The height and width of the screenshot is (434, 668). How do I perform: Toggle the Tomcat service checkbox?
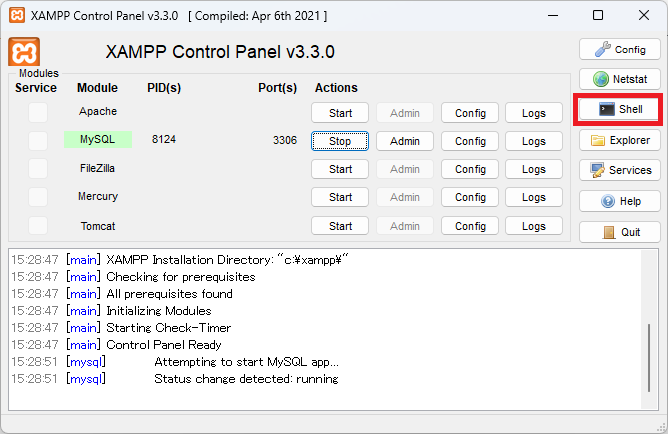click(x=38, y=225)
